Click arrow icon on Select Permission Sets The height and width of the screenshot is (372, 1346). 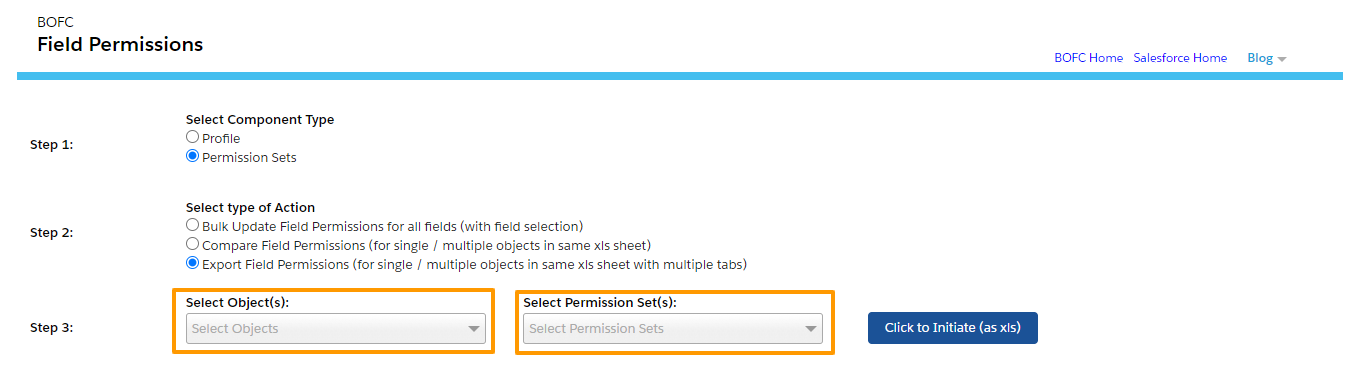click(810, 329)
